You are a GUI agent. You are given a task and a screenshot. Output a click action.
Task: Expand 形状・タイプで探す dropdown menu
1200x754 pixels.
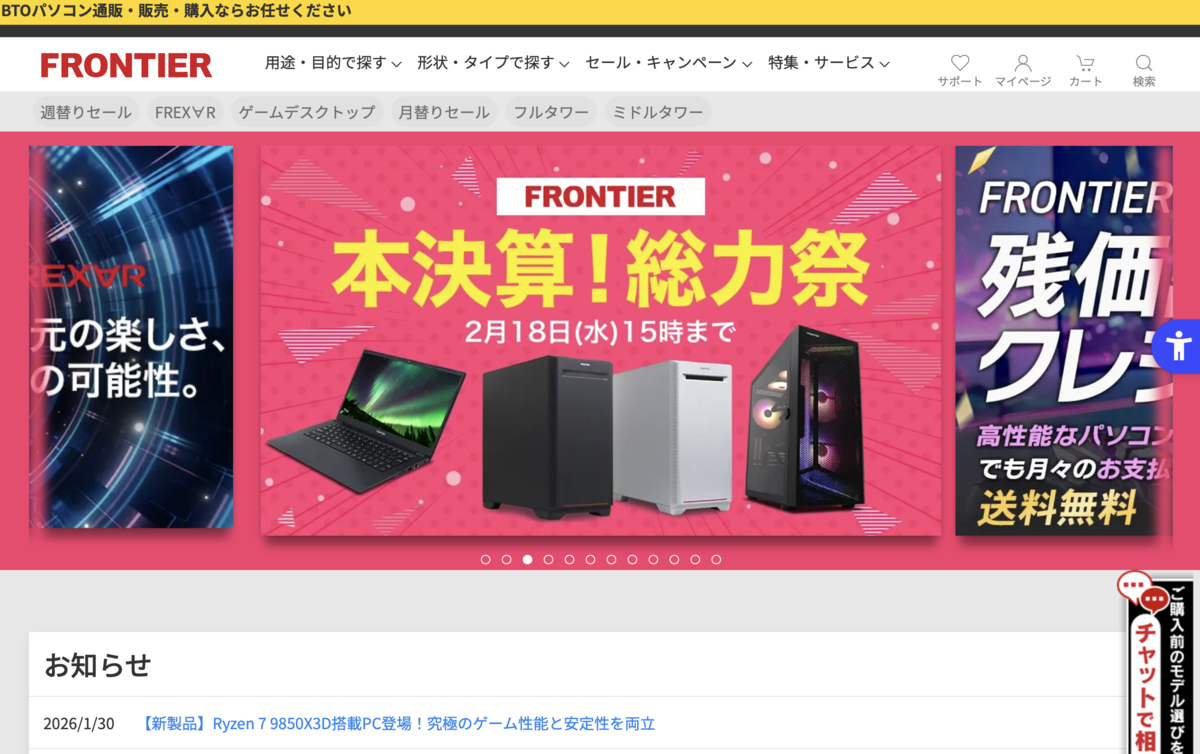tap(493, 63)
